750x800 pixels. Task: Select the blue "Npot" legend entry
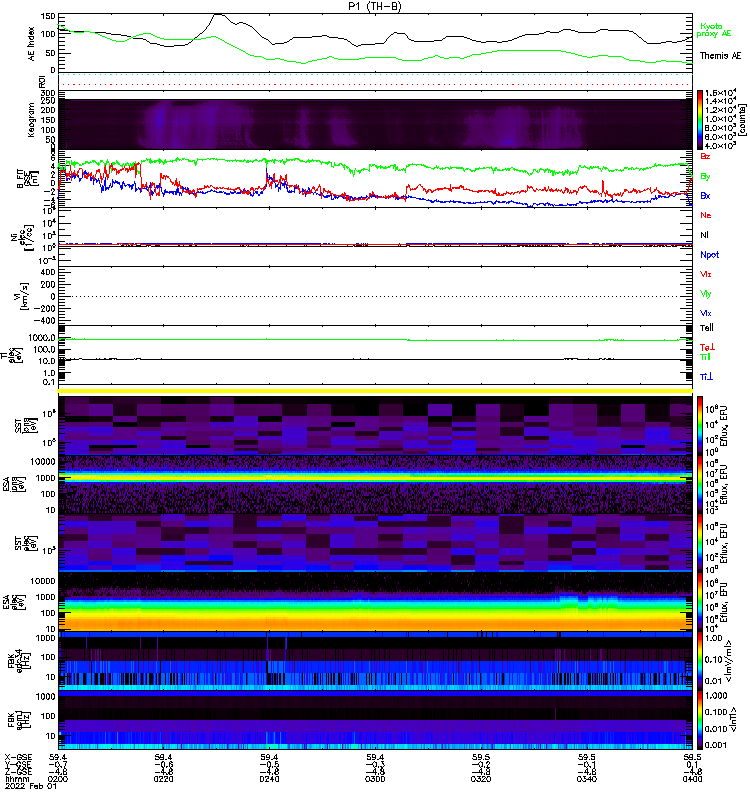click(x=710, y=255)
